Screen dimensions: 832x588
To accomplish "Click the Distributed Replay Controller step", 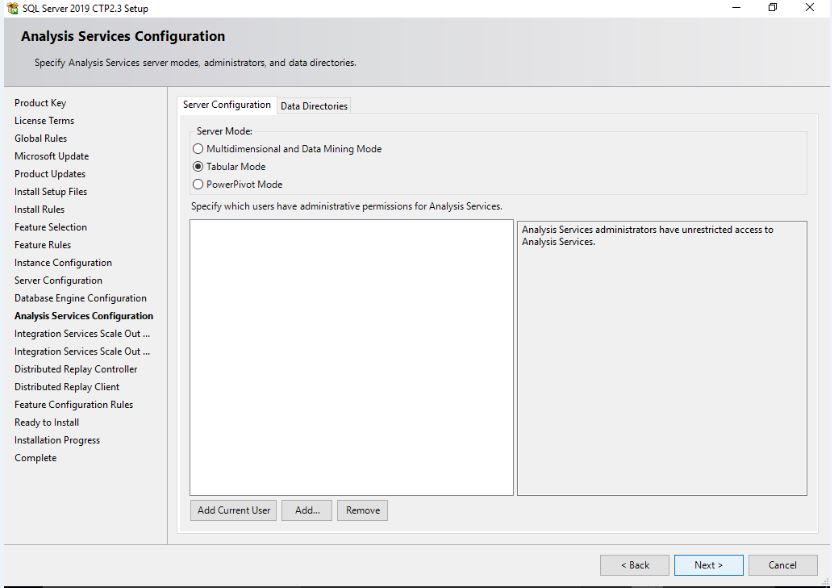I will pyautogui.click(x=76, y=369).
